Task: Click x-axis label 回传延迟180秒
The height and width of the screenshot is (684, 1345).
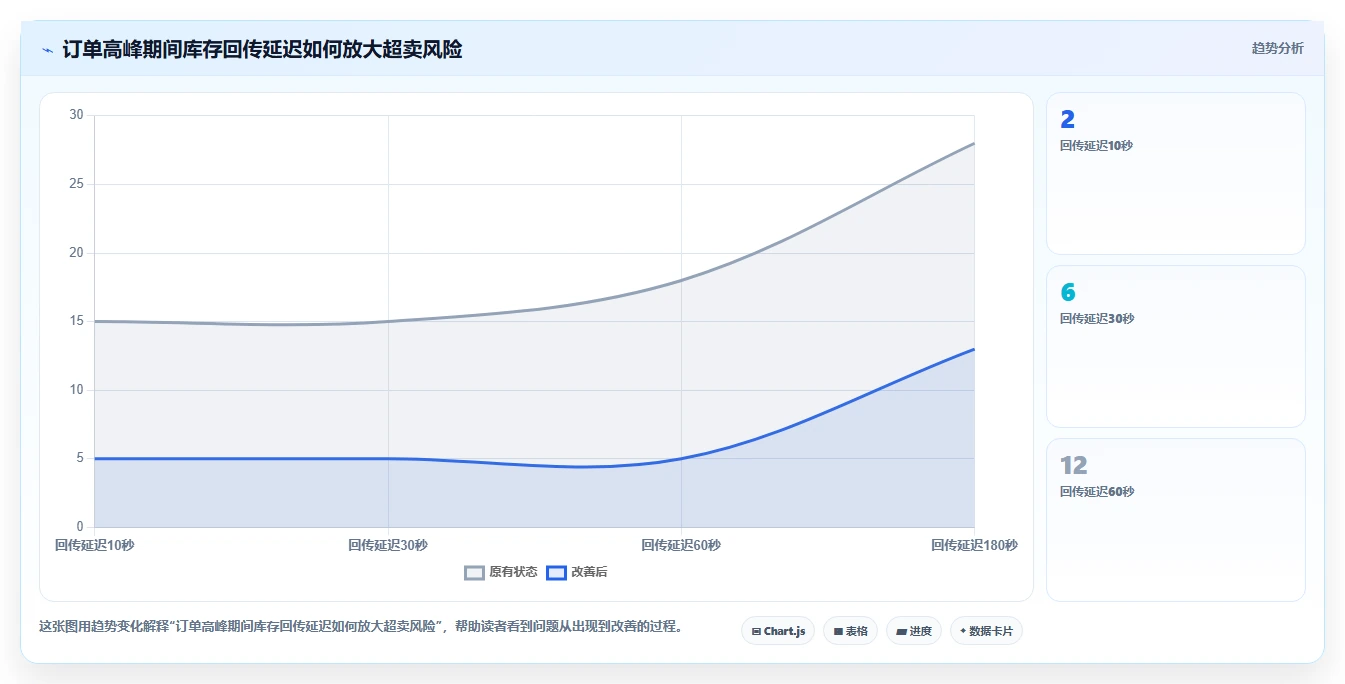Action: point(974,545)
